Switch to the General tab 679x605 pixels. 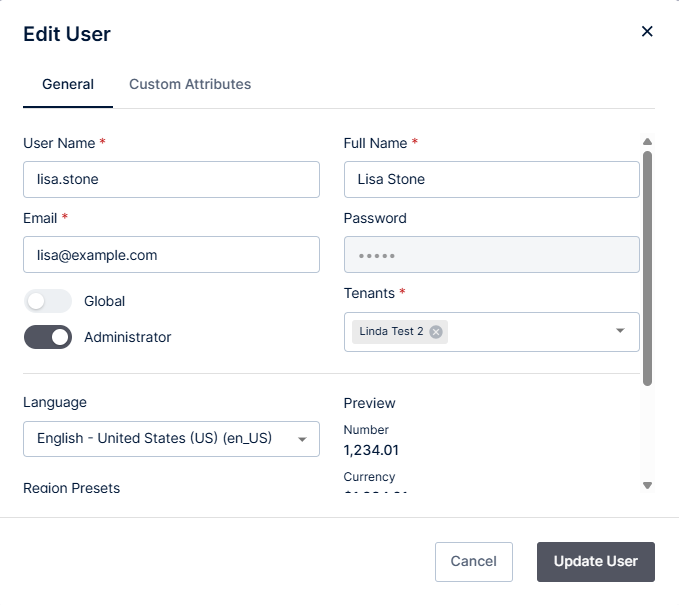(68, 84)
